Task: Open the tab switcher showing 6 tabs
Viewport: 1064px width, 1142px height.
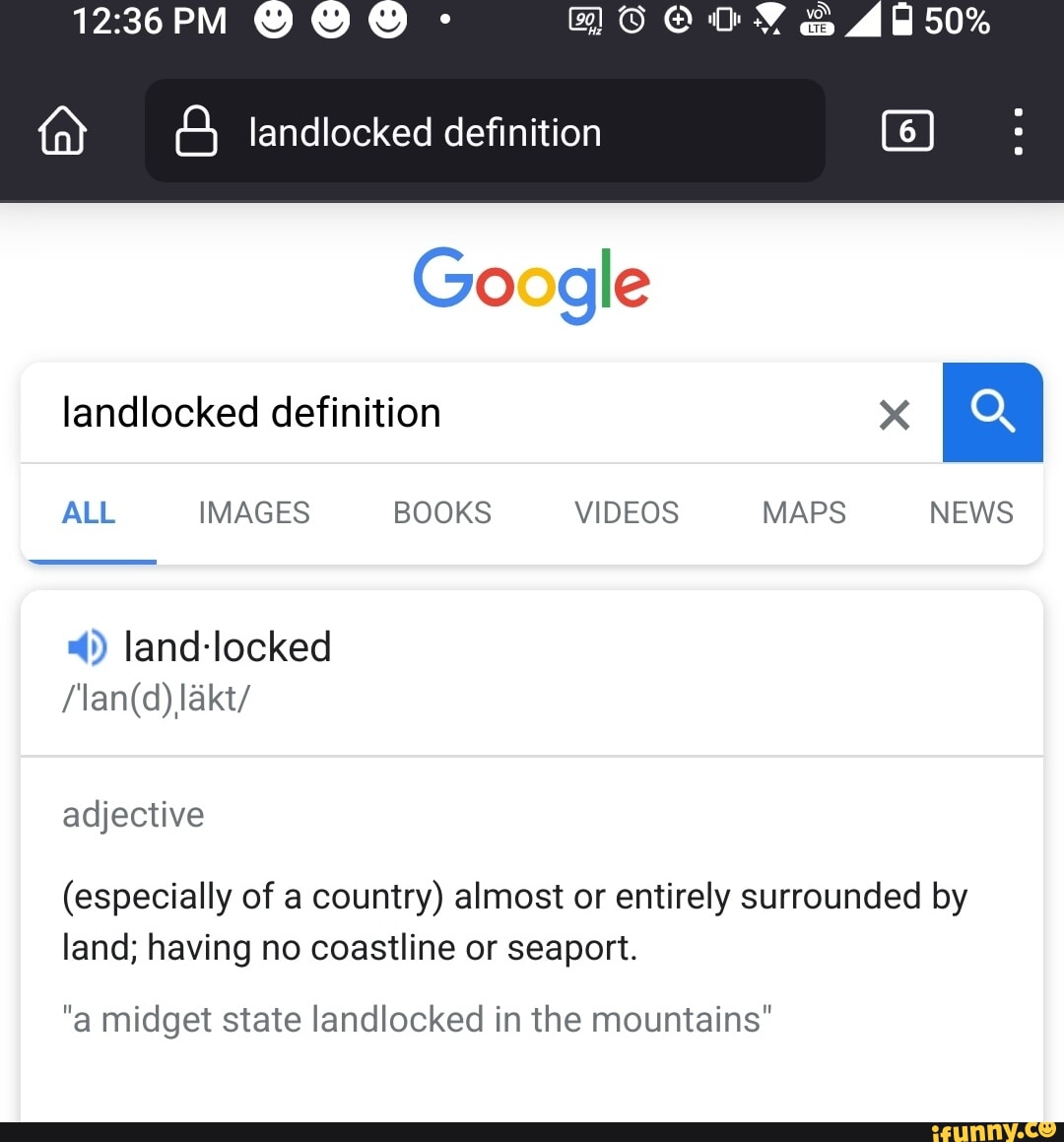Action: (907, 131)
